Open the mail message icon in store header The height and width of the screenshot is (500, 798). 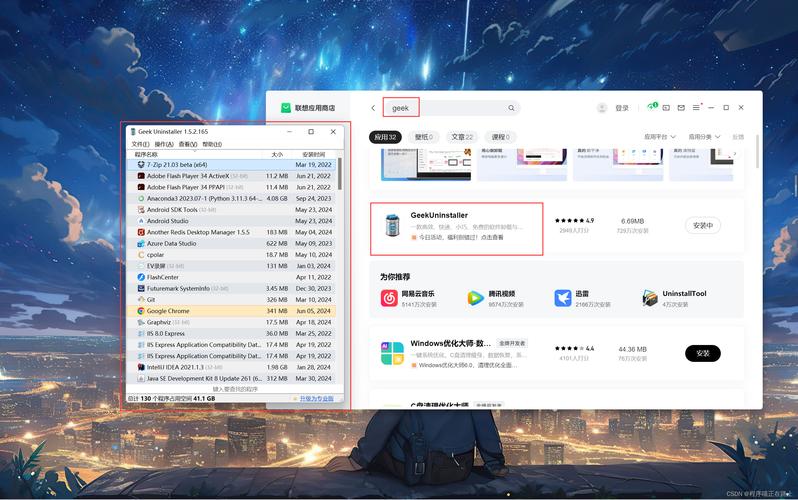681,108
